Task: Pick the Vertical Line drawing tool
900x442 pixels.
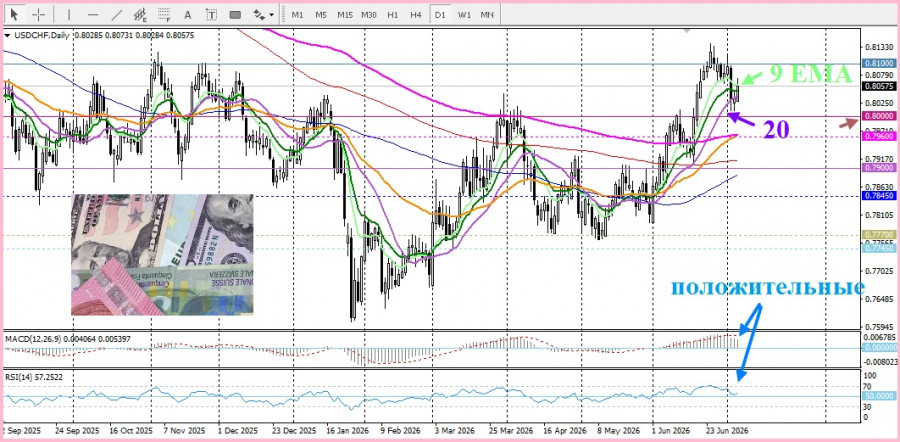Action: click(69, 14)
